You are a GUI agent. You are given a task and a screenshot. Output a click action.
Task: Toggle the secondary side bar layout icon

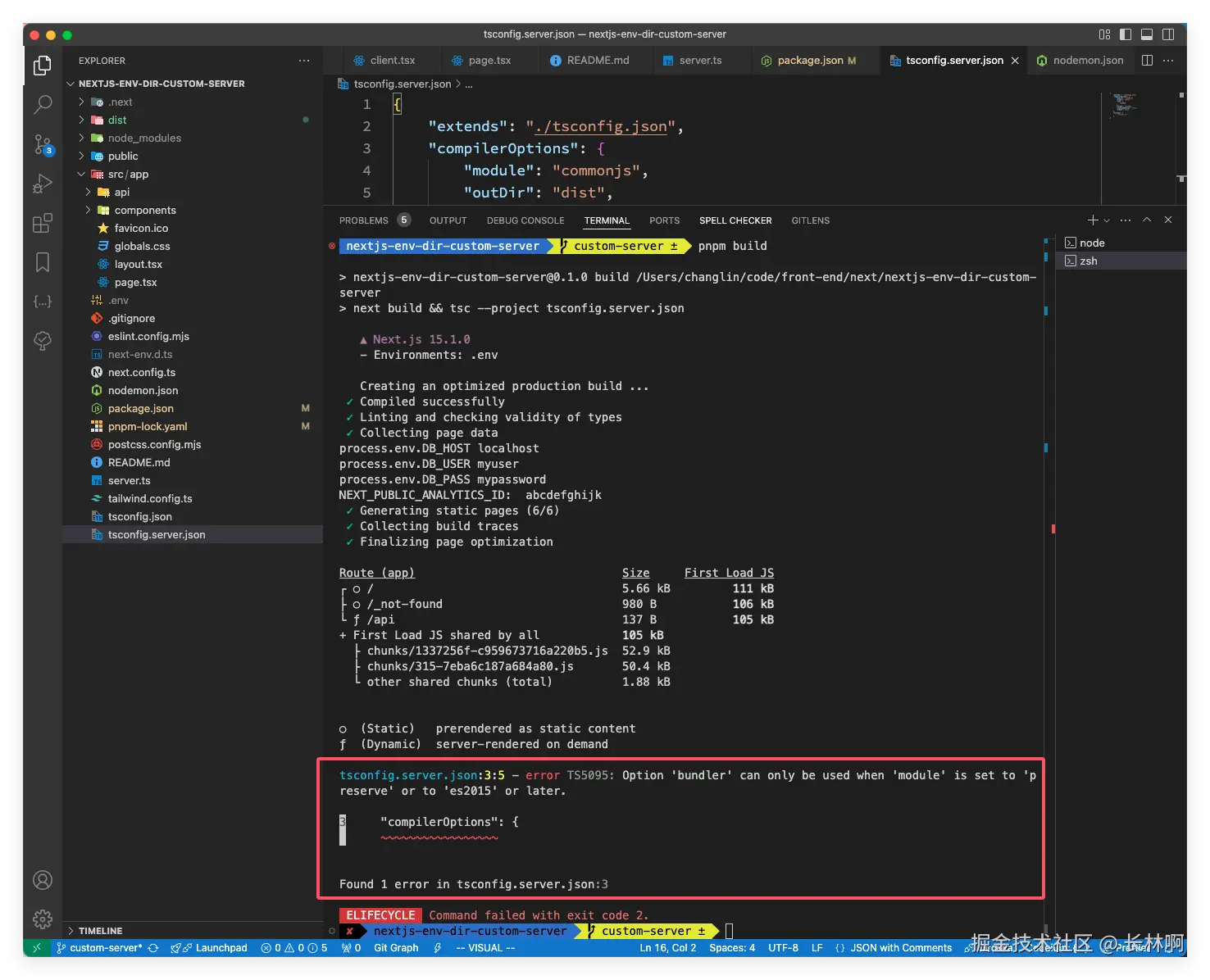point(1168,34)
